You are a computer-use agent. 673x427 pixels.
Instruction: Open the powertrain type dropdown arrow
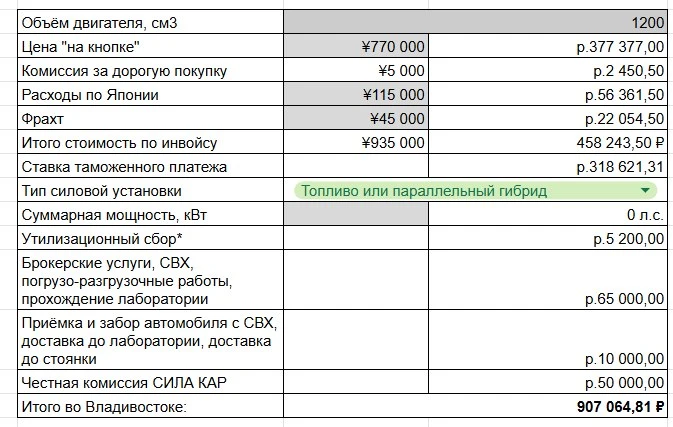(645, 190)
